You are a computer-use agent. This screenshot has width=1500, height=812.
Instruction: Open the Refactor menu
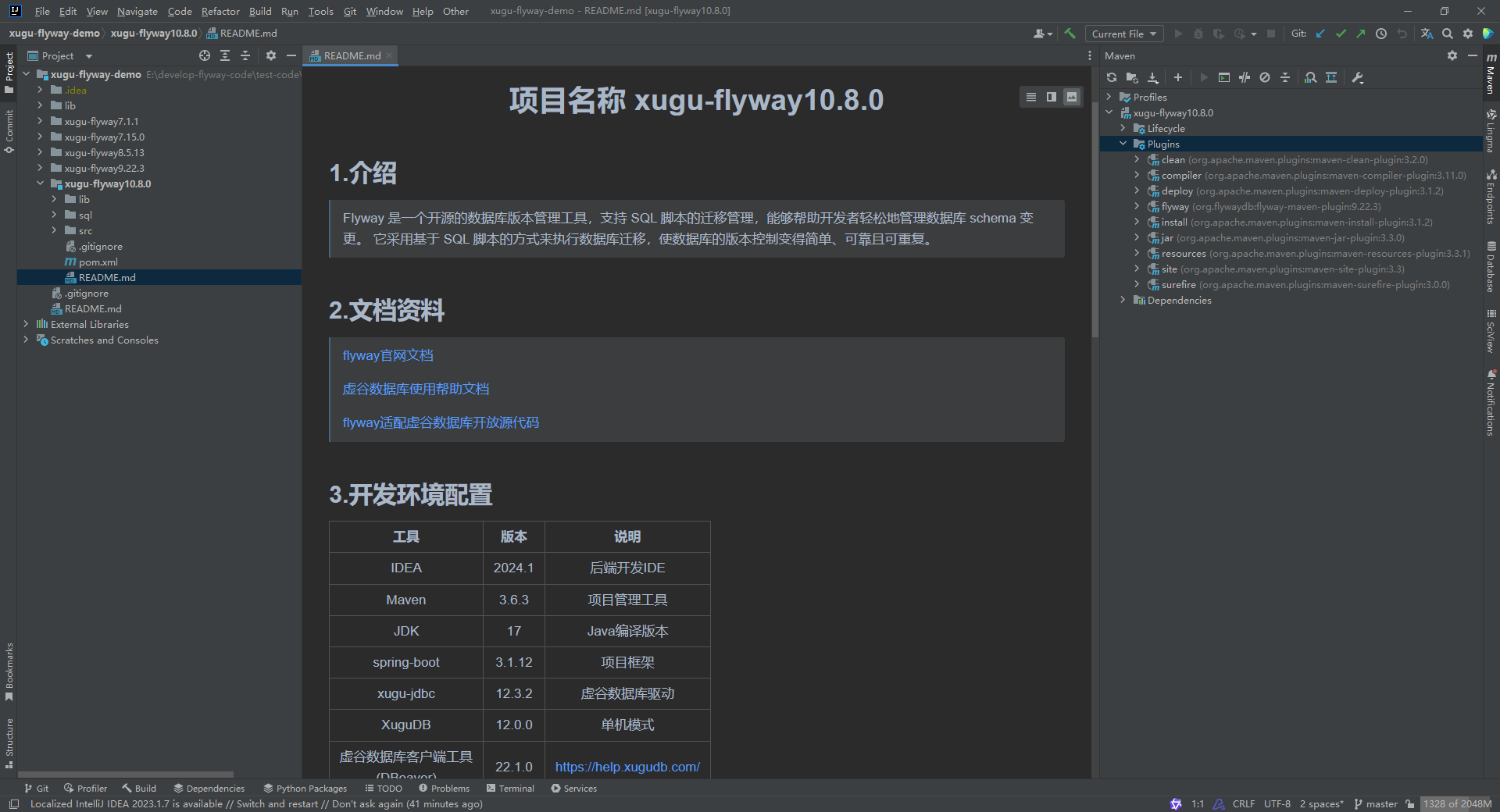tap(220, 11)
